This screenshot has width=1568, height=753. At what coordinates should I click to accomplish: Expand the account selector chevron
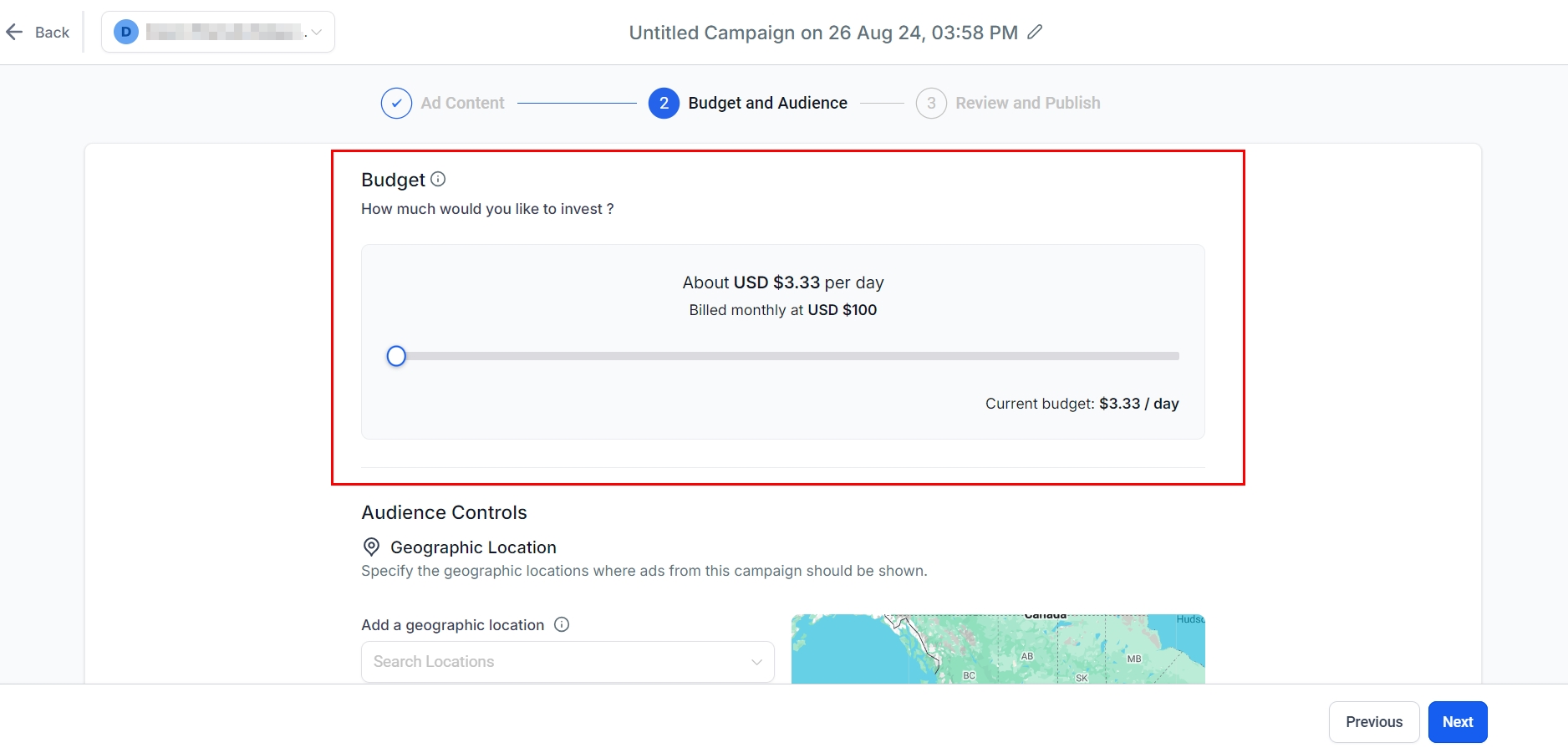(317, 33)
